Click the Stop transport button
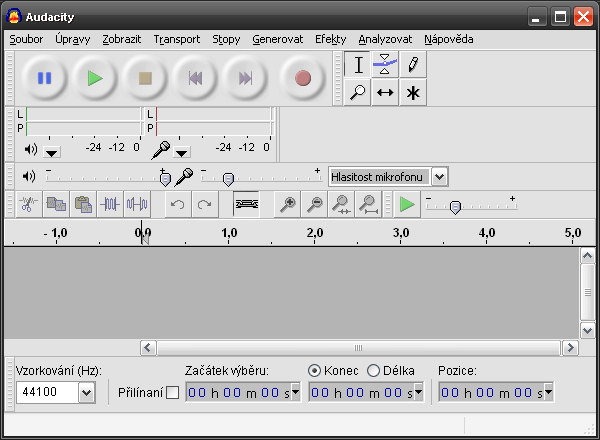This screenshot has width=600, height=440. pos(145,78)
